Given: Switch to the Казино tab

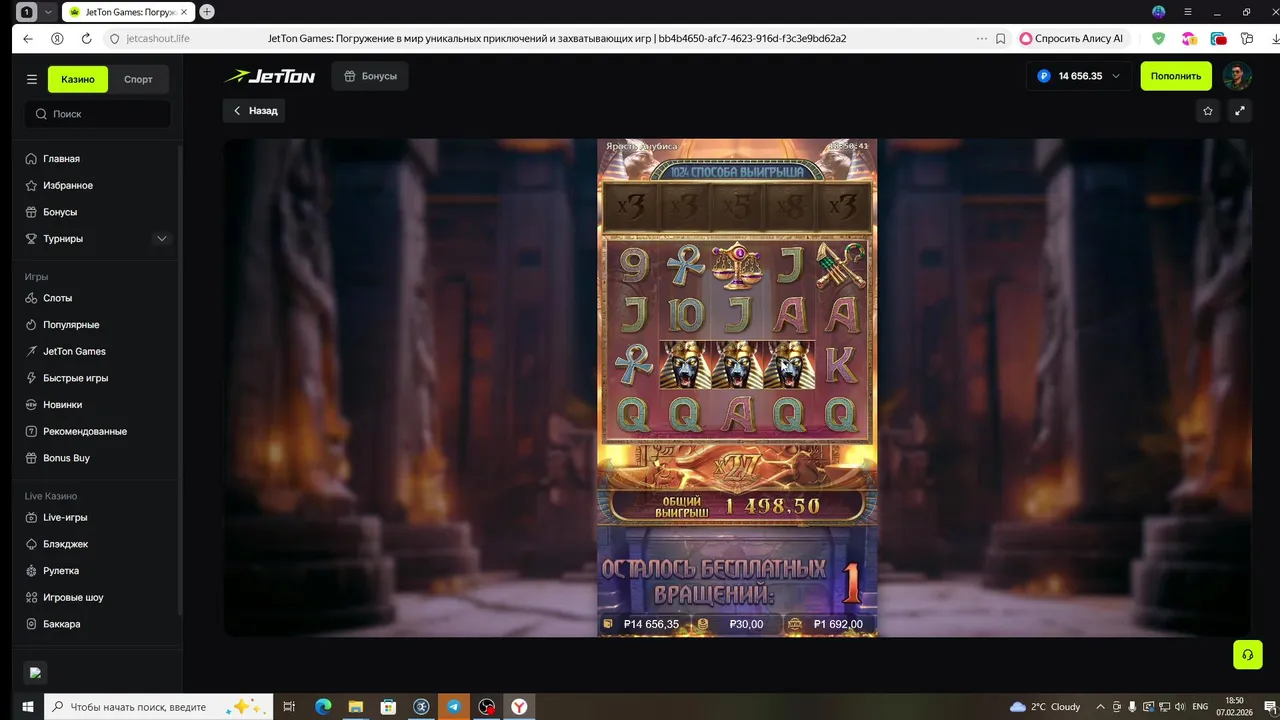Looking at the screenshot, I should pos(78,79).
